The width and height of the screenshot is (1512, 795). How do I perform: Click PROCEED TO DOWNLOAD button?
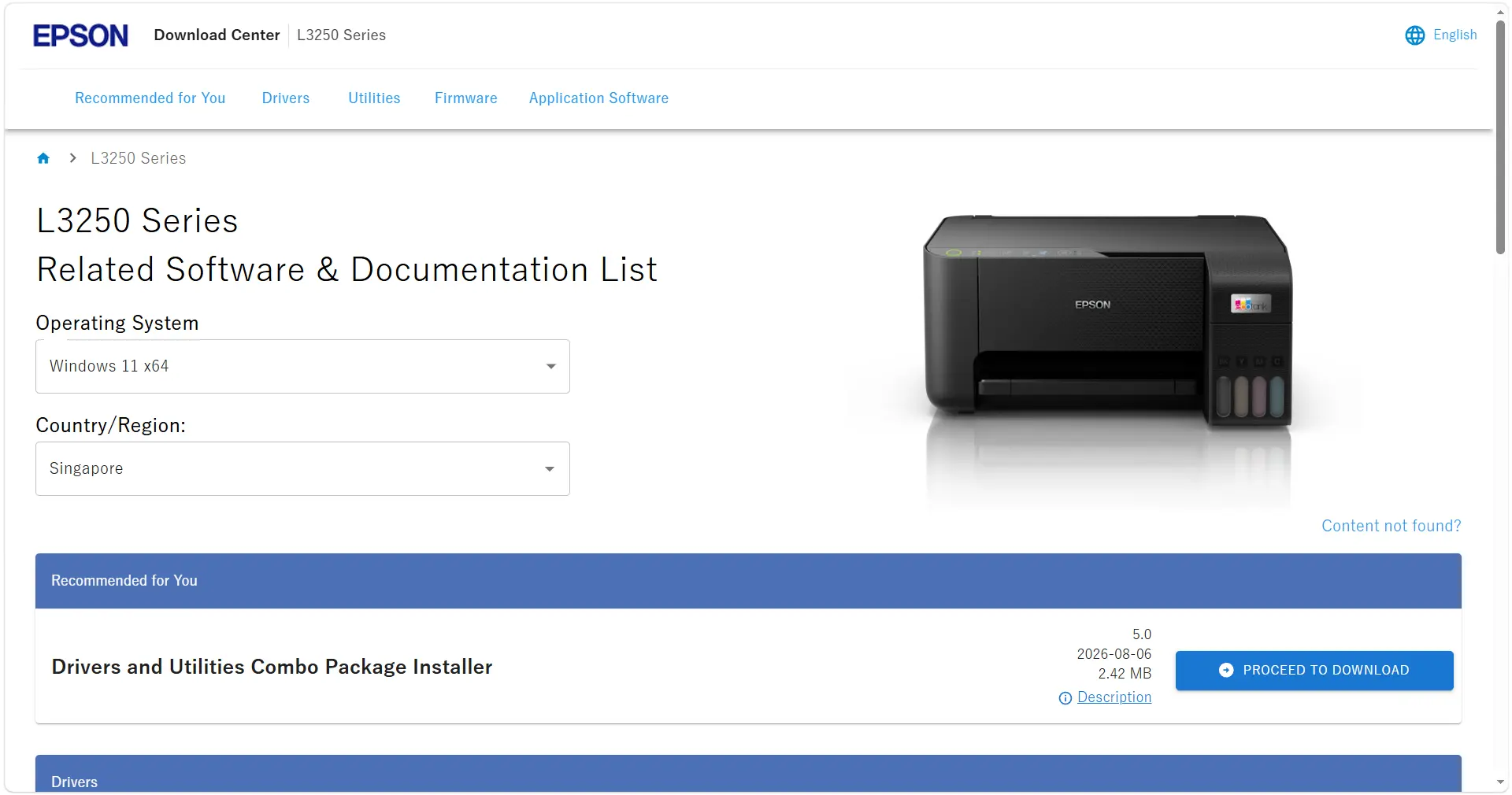tap(1314, 671)
